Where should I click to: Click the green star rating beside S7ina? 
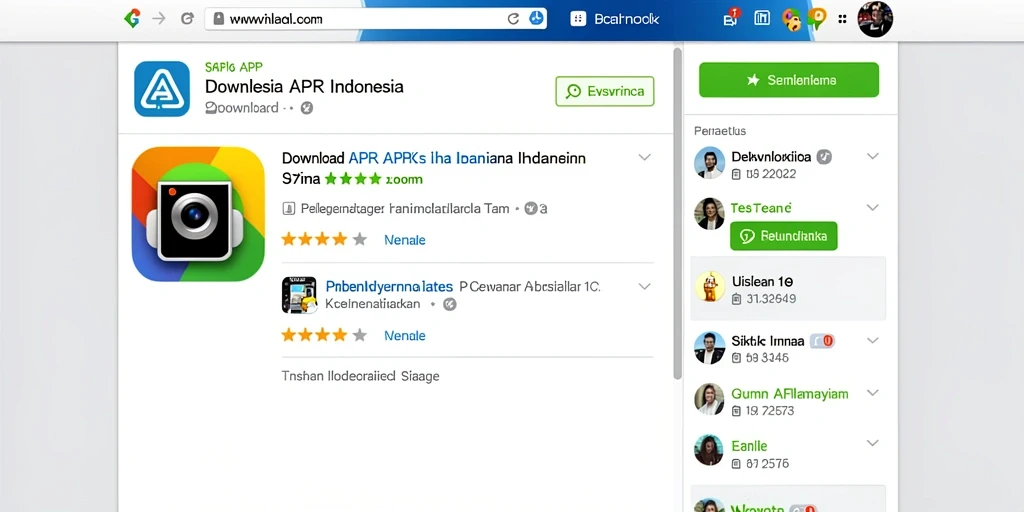pyautogui.click(x=353, y=178)
